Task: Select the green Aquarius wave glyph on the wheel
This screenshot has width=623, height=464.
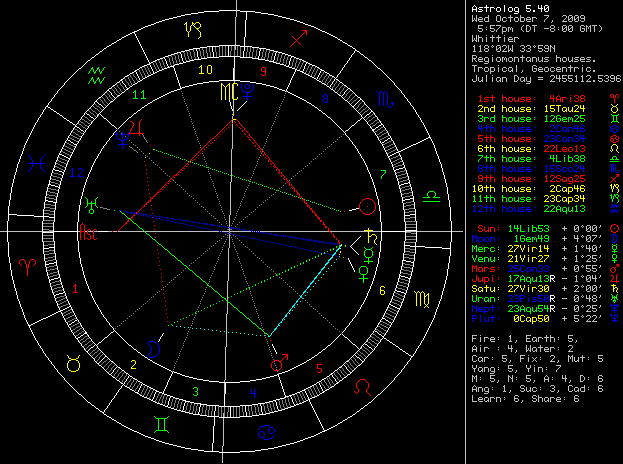Action: click(96, 74)
